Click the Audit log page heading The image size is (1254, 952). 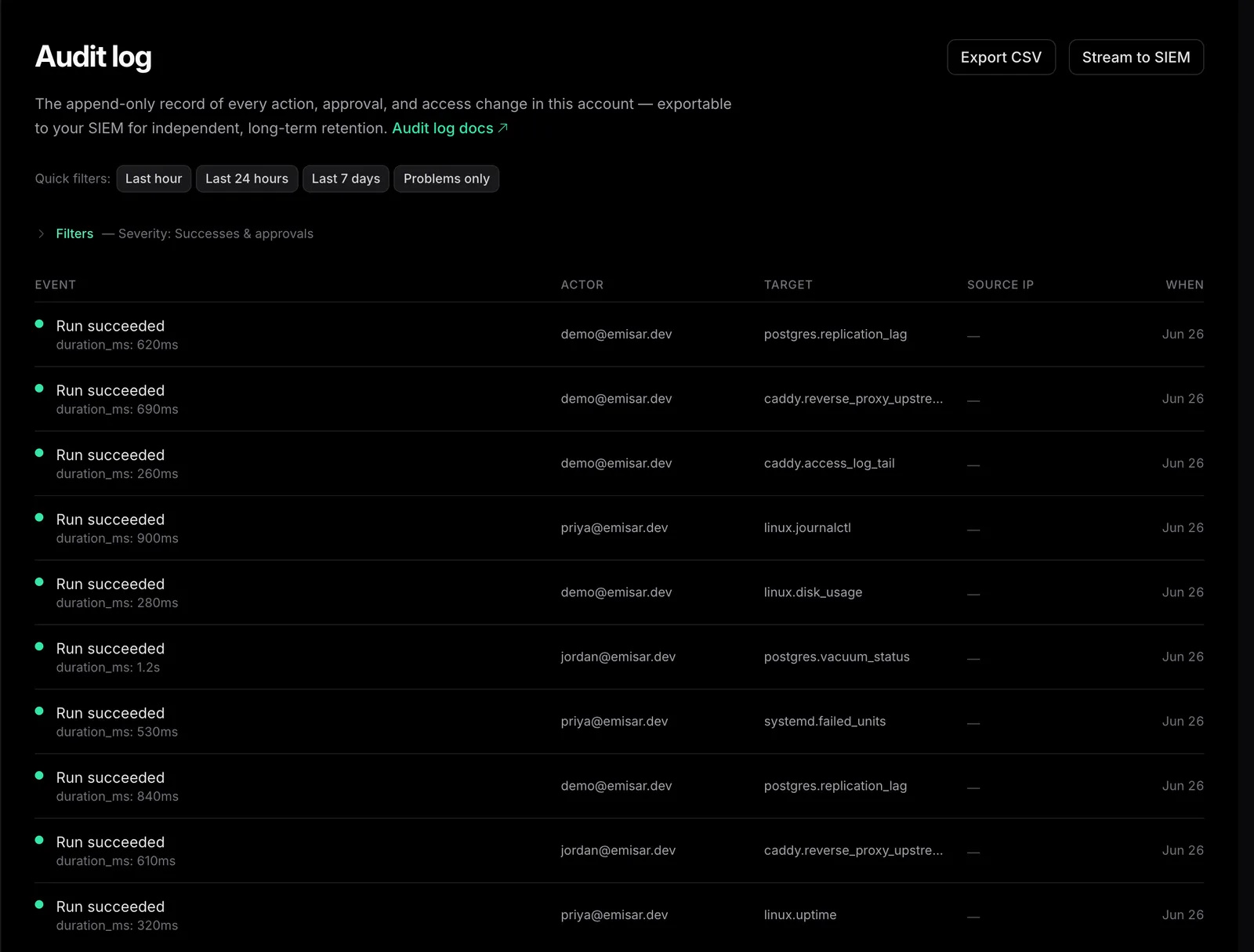pos(93,57)
